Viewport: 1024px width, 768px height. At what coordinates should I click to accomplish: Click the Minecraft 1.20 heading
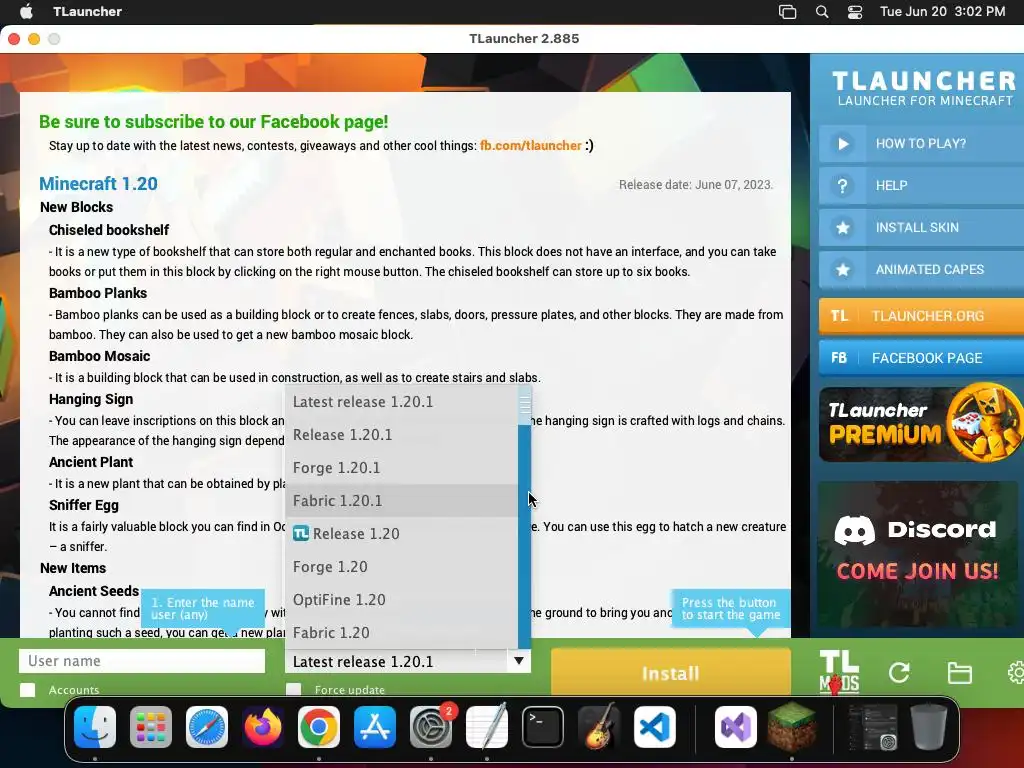pyautogui.click(x=99, y=184)
